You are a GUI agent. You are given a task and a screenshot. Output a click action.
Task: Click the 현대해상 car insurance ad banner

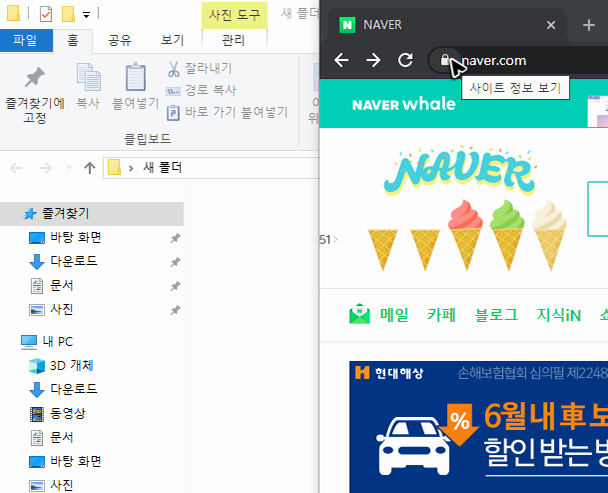tap(478, 427)
